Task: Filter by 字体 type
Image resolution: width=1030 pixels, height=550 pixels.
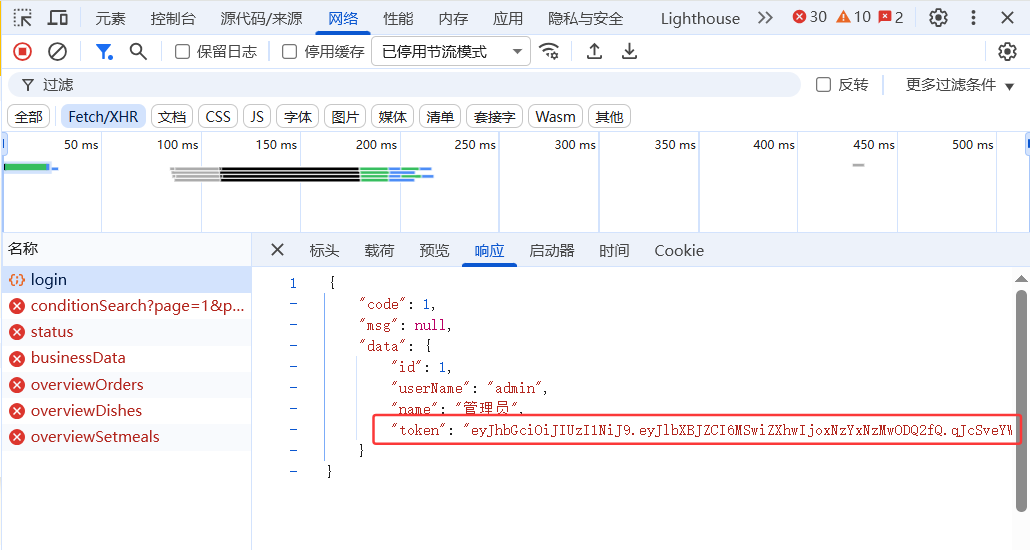Action: coord(298,117)
